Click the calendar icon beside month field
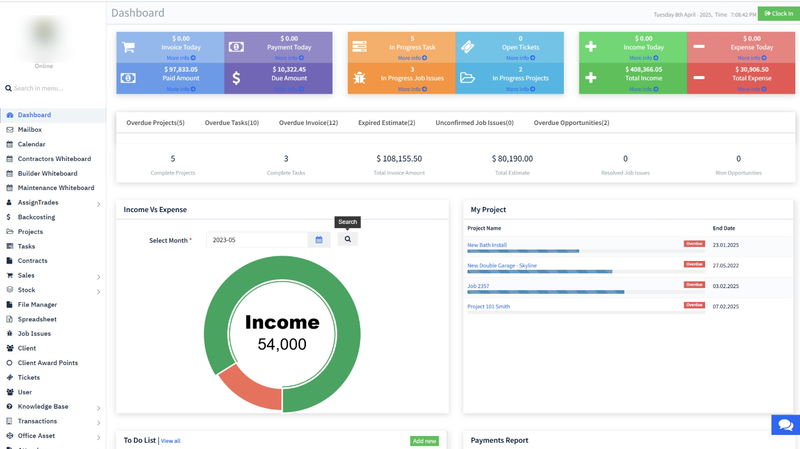Image resolution: width=800 pixels, height=449 pixels. (x=319, y=240)
